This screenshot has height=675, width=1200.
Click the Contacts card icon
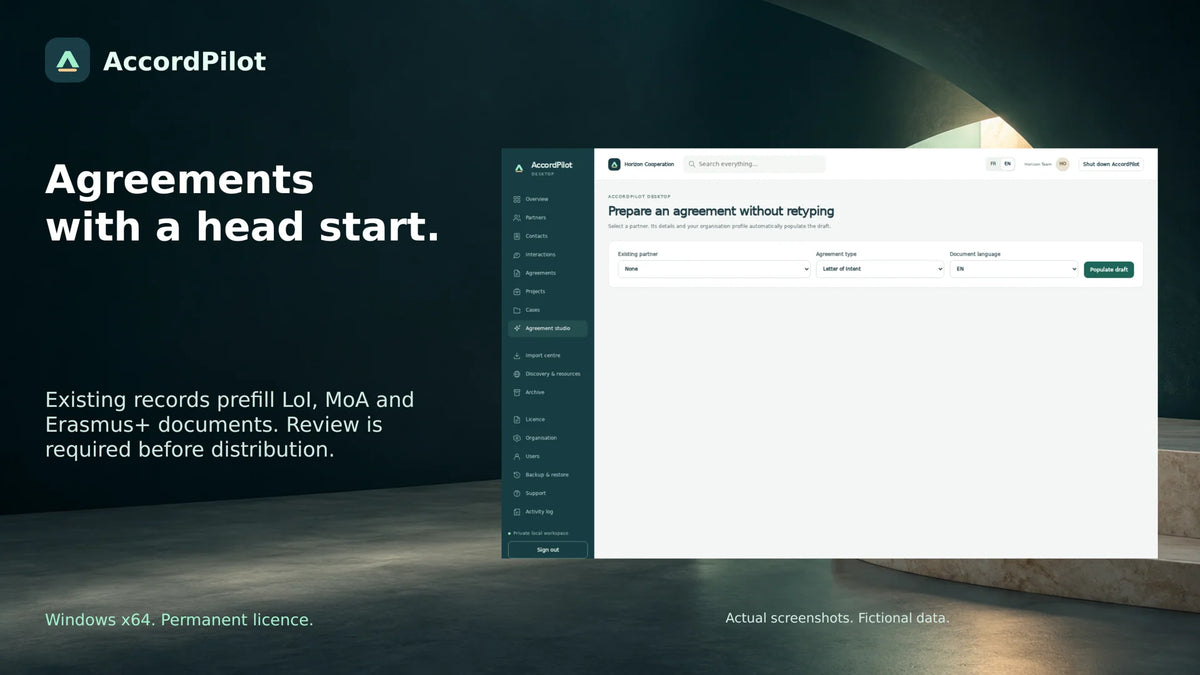coord(516,236)
